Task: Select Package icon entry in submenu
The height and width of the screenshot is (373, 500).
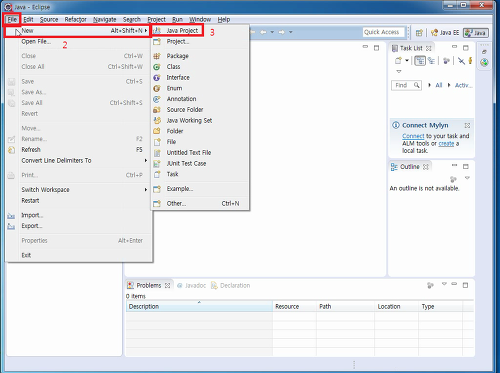Action: (x=200, y=56)
